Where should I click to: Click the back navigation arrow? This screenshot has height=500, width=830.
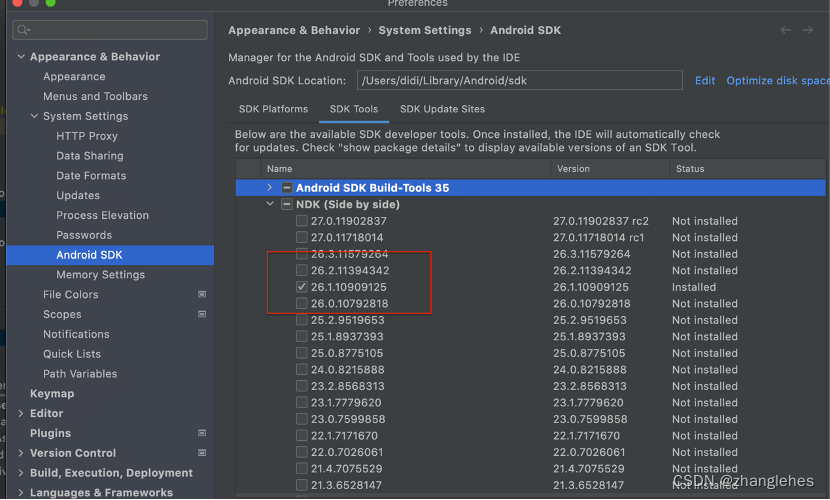pyautogui.click(x=786, y=30)
